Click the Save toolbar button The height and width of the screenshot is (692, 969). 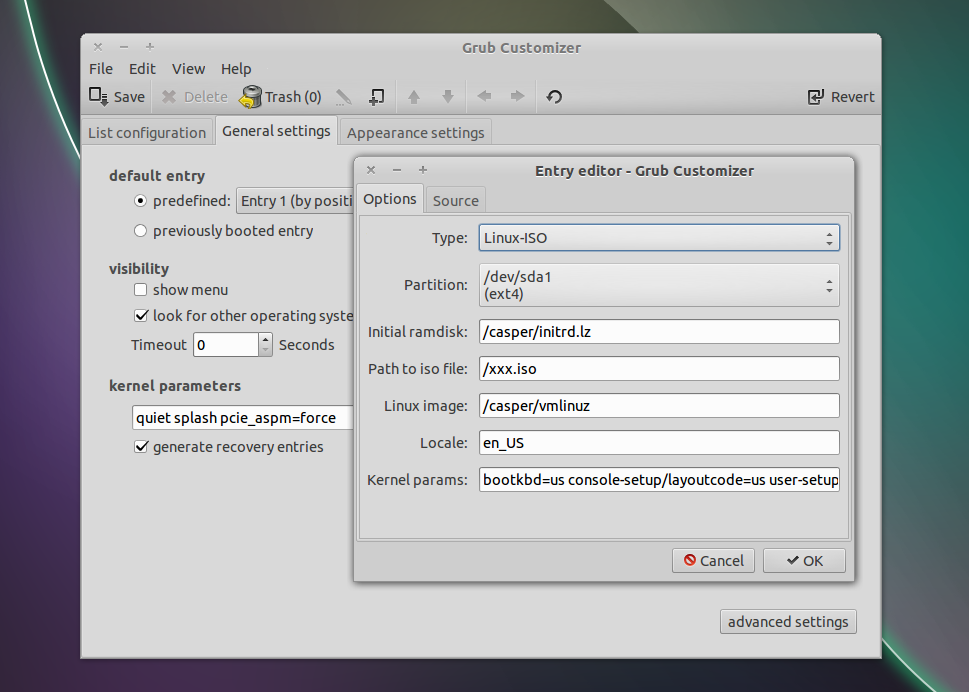pyautogui.click(x=117, y=97)
